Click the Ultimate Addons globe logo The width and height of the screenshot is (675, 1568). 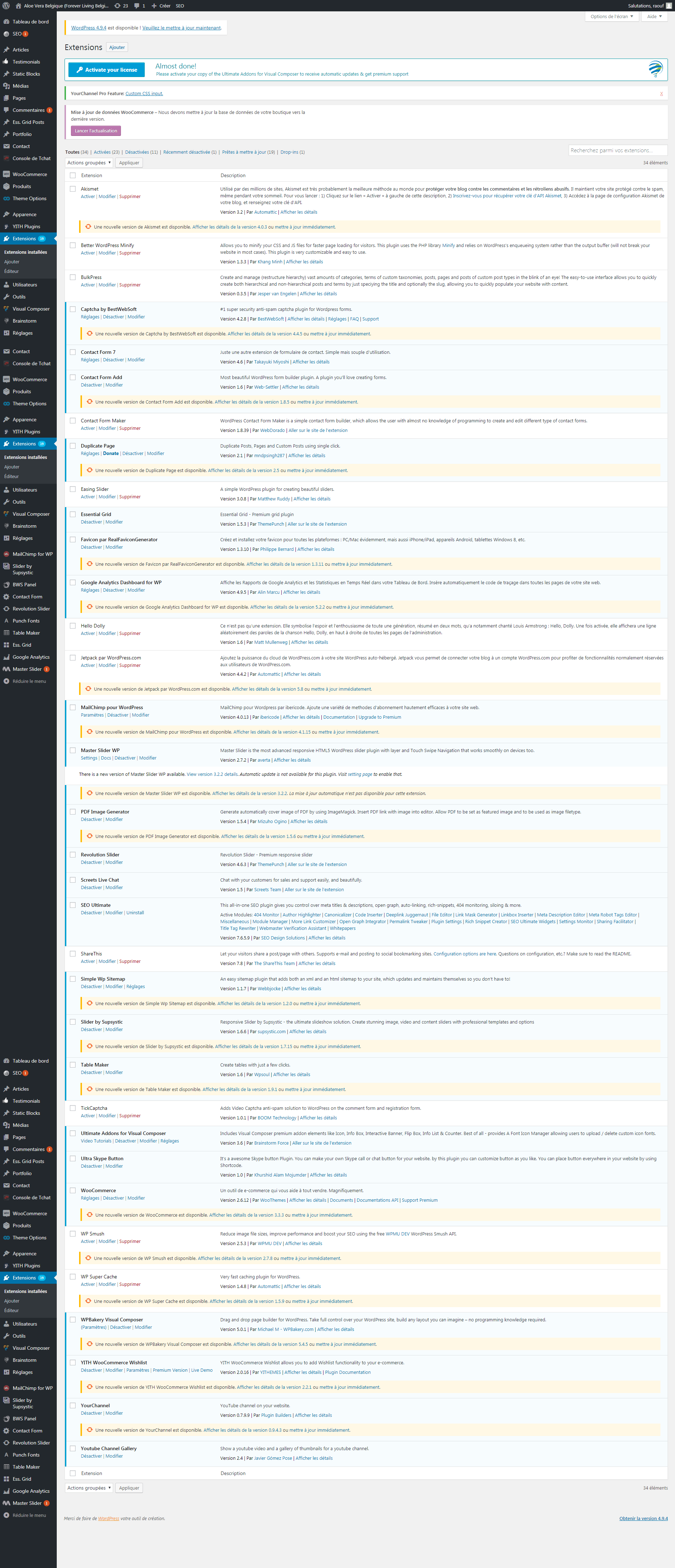click(655, 69)
